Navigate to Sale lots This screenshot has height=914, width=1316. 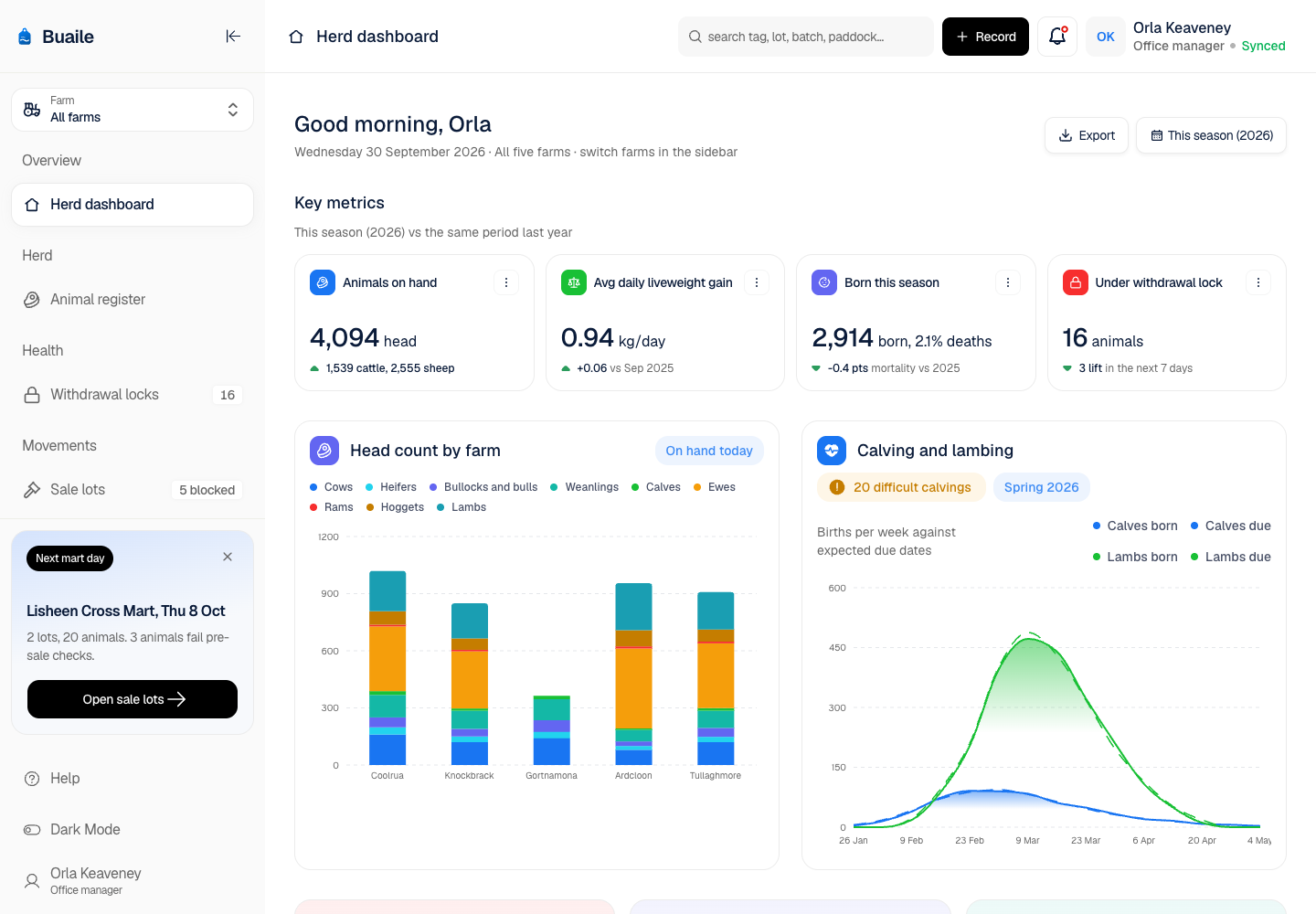(133, 490)
